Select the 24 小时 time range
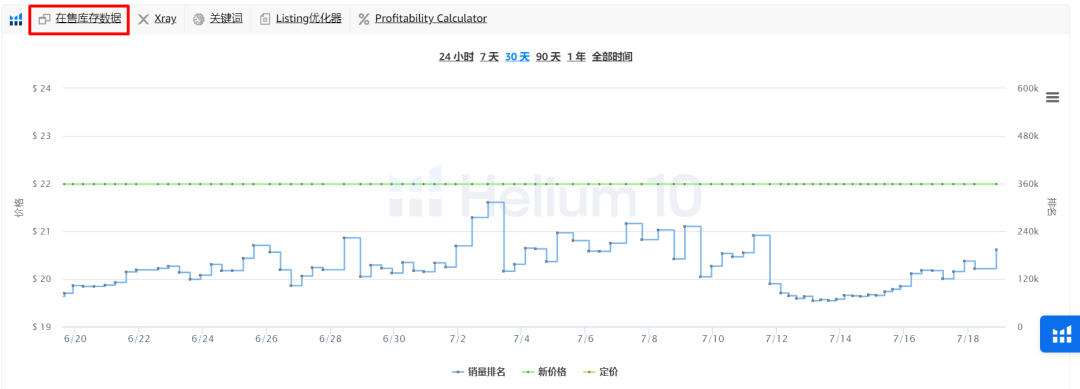Image resolution: width=1080 pixels, height=389 pixels. point(456,57)
